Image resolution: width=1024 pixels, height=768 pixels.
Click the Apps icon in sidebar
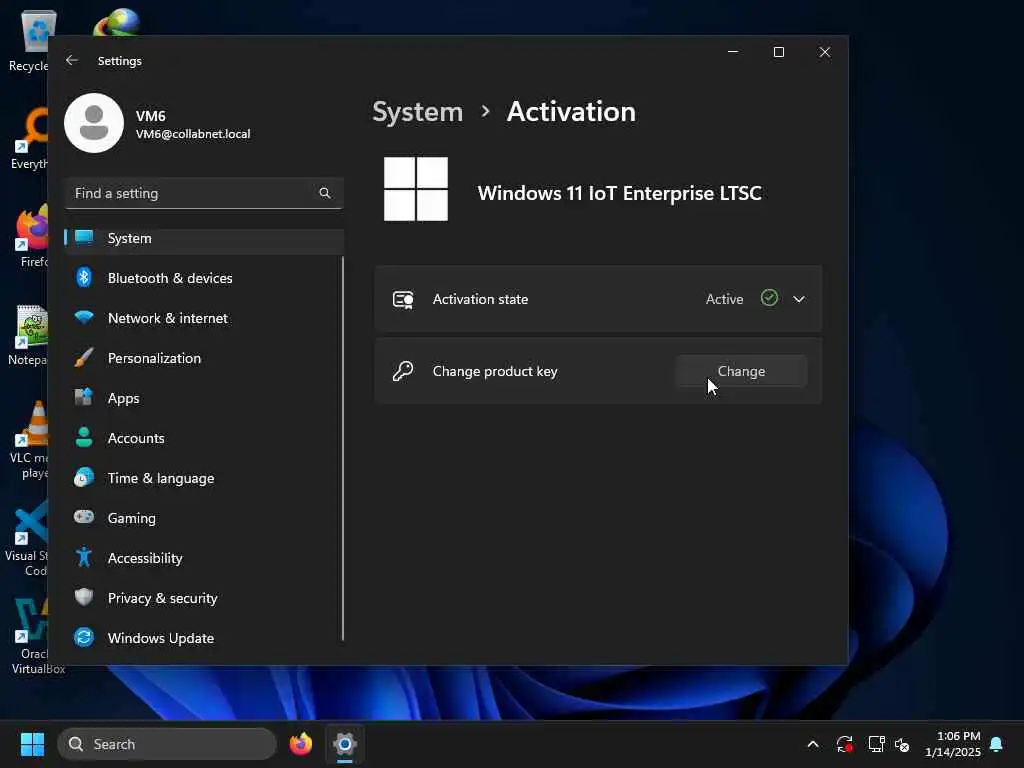(84, 397)
